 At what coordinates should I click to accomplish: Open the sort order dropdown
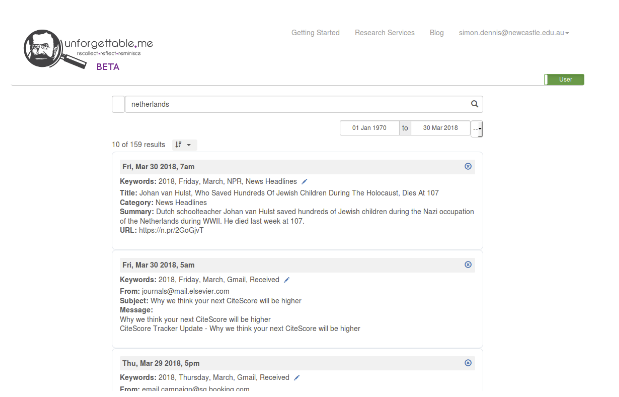tap(184, 145)
